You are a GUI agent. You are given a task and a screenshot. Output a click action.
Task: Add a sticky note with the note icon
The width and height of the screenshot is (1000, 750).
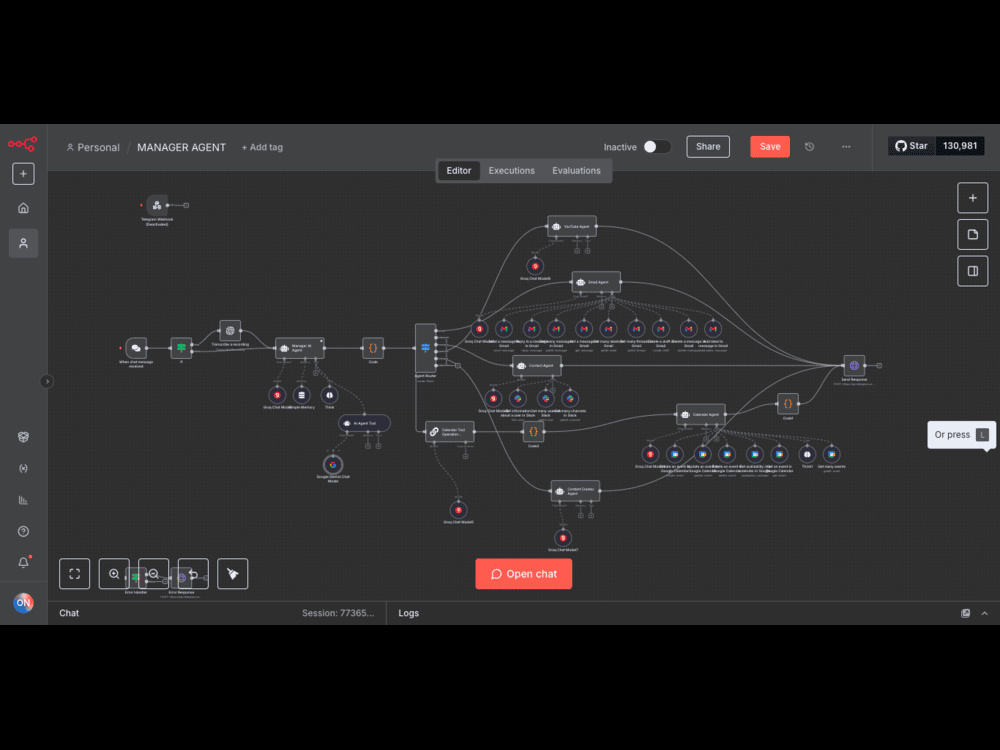[x=973, y=234]
